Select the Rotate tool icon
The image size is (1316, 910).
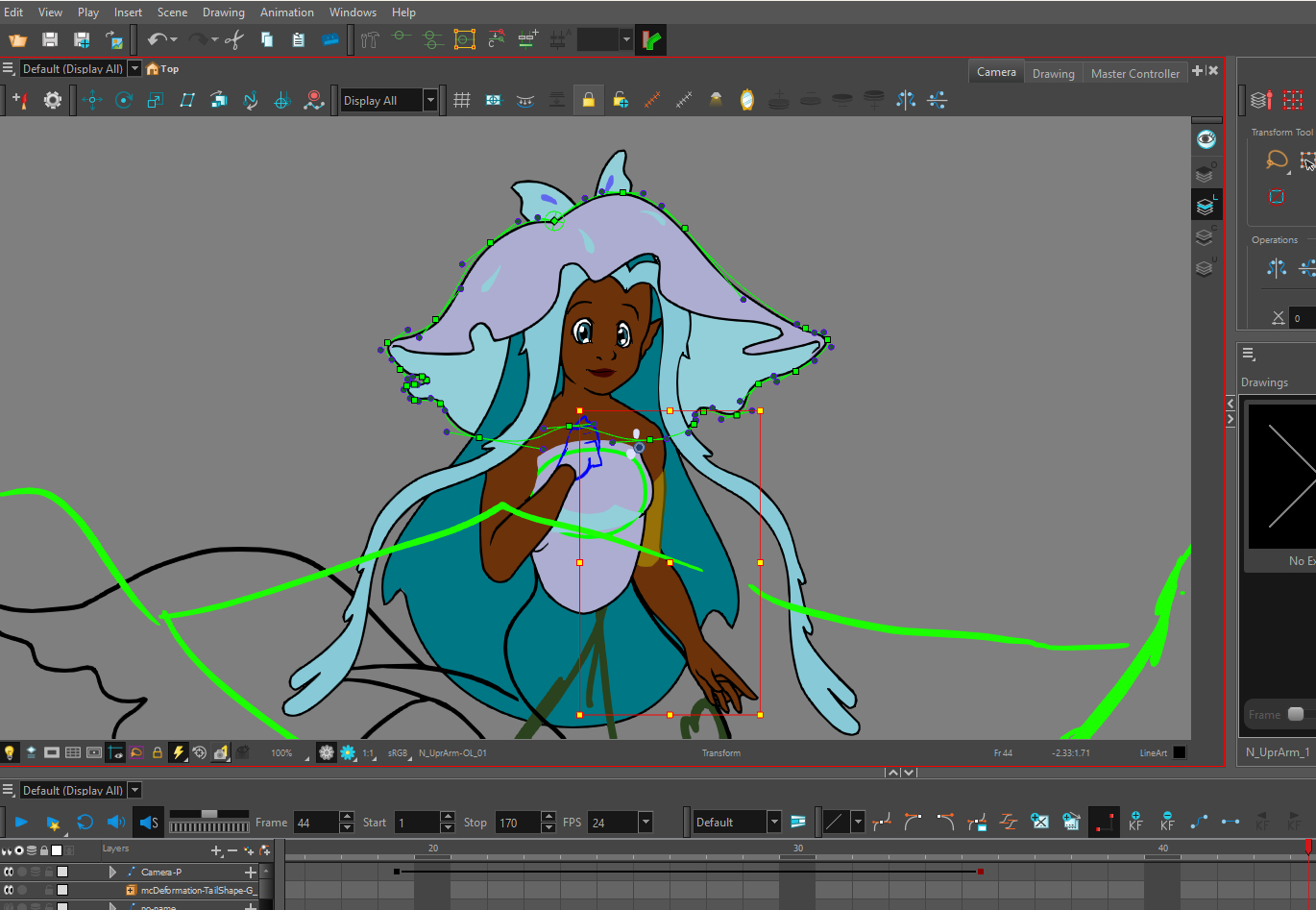point(124,100)
